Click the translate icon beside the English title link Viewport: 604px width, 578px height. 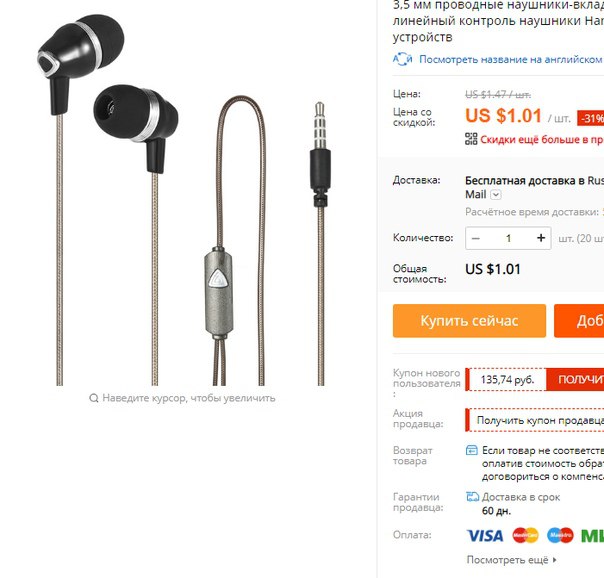tap(402, 59)
